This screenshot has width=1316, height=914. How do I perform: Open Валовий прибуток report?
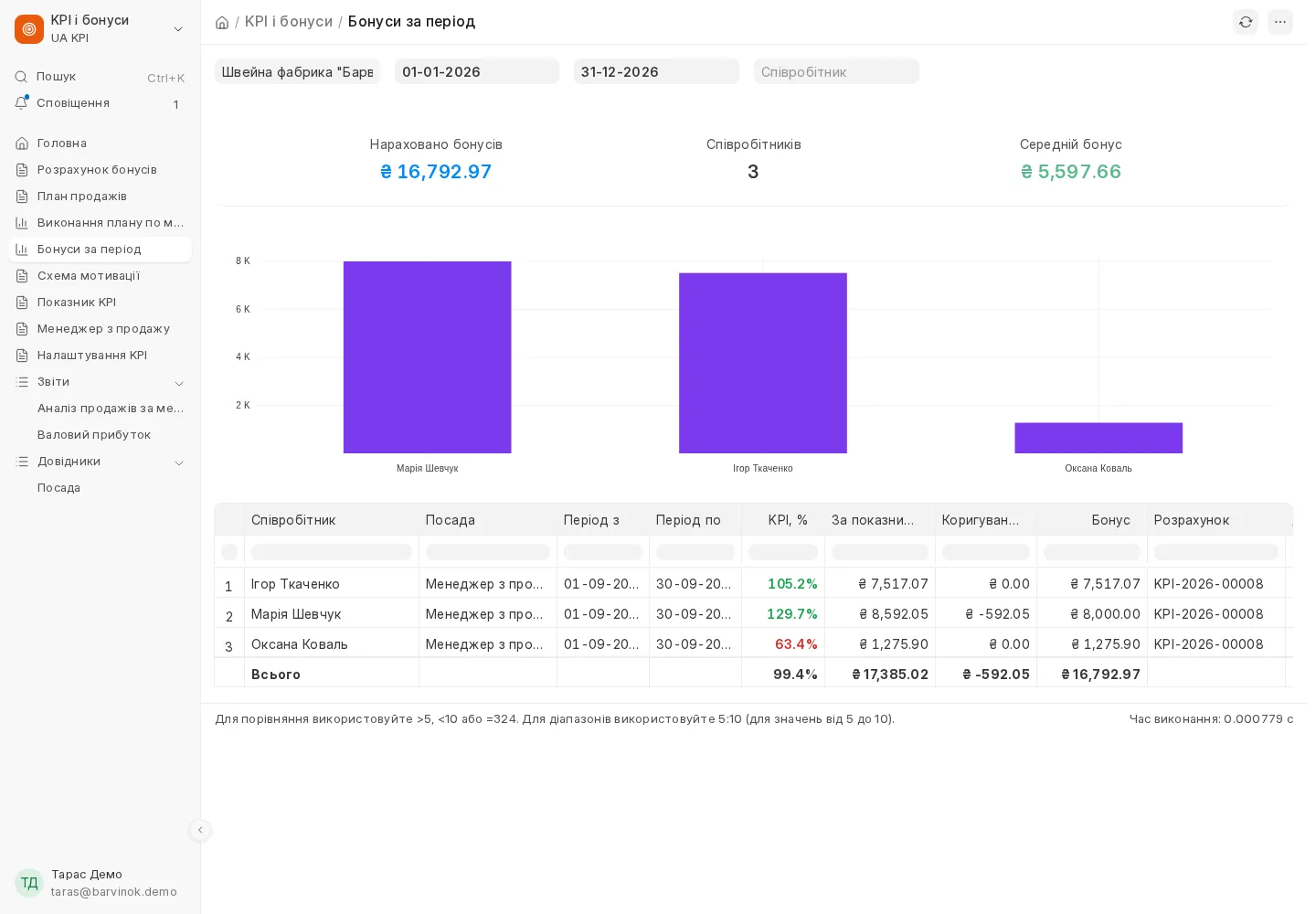coord(111,435)
